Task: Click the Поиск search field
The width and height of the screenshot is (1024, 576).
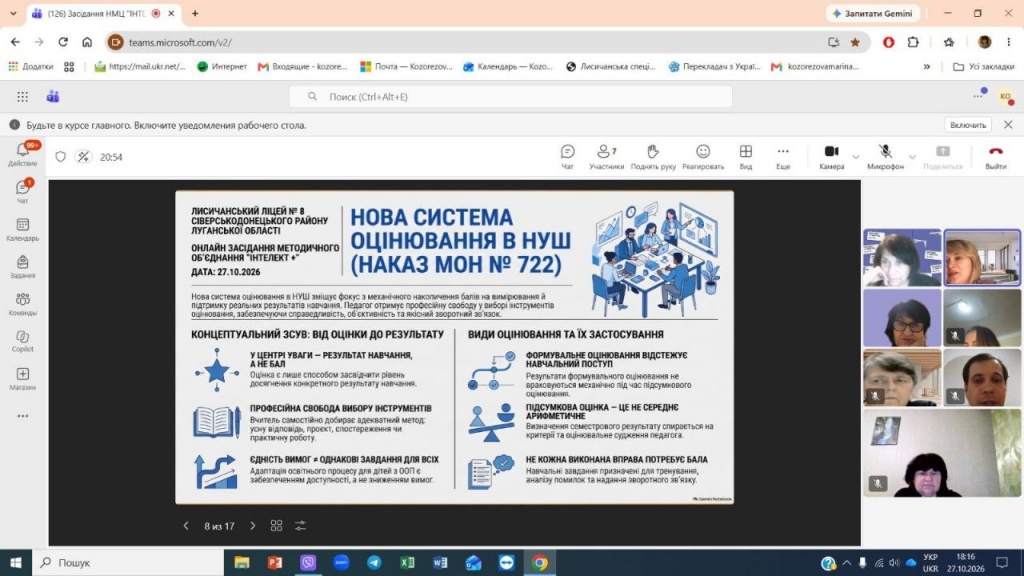Action: 511,97
